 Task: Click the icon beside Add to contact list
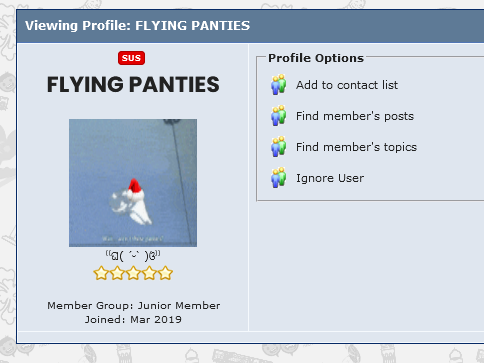279,85
